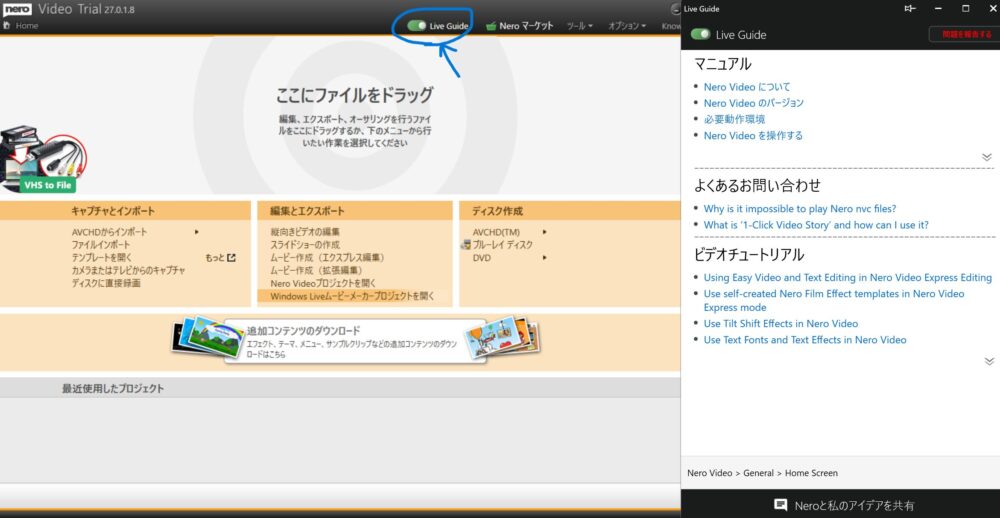Click the left sample-clip thumbnails in download banner

coord(208,336)
